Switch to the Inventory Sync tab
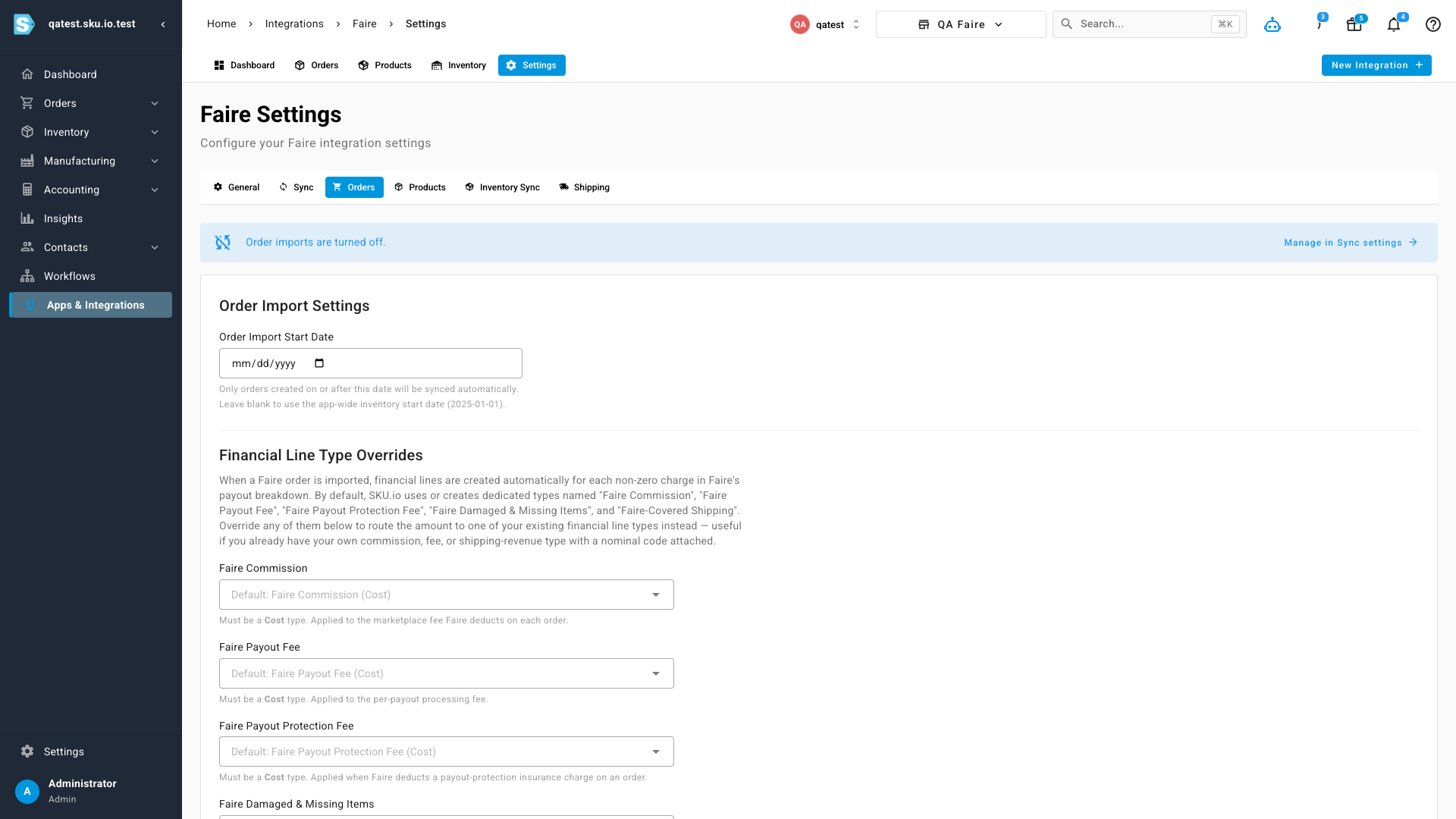 click(503, 187)
